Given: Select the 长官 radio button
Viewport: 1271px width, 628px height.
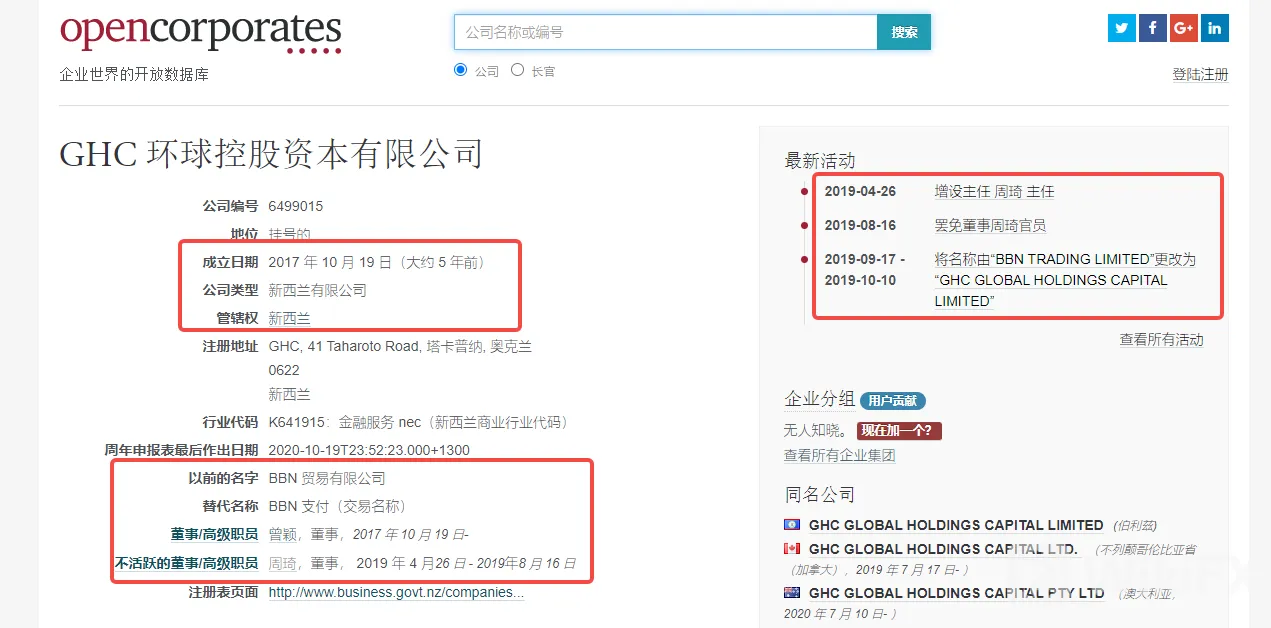Looking at the screenshot, I should [x=517, y=70].
